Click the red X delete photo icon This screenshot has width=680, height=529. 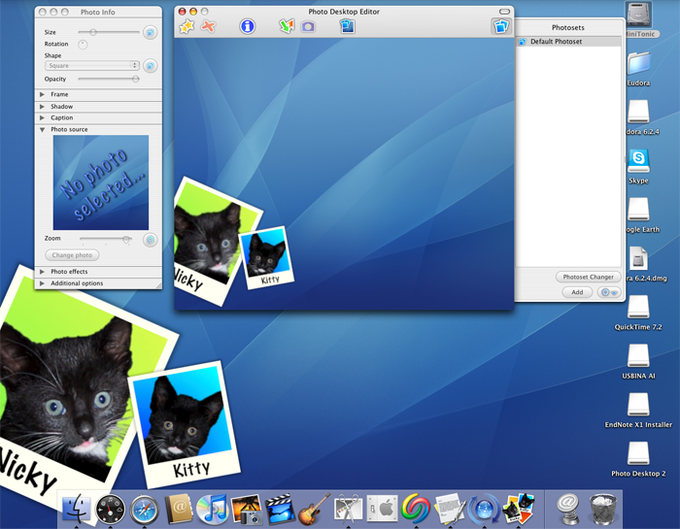point(208,27)
